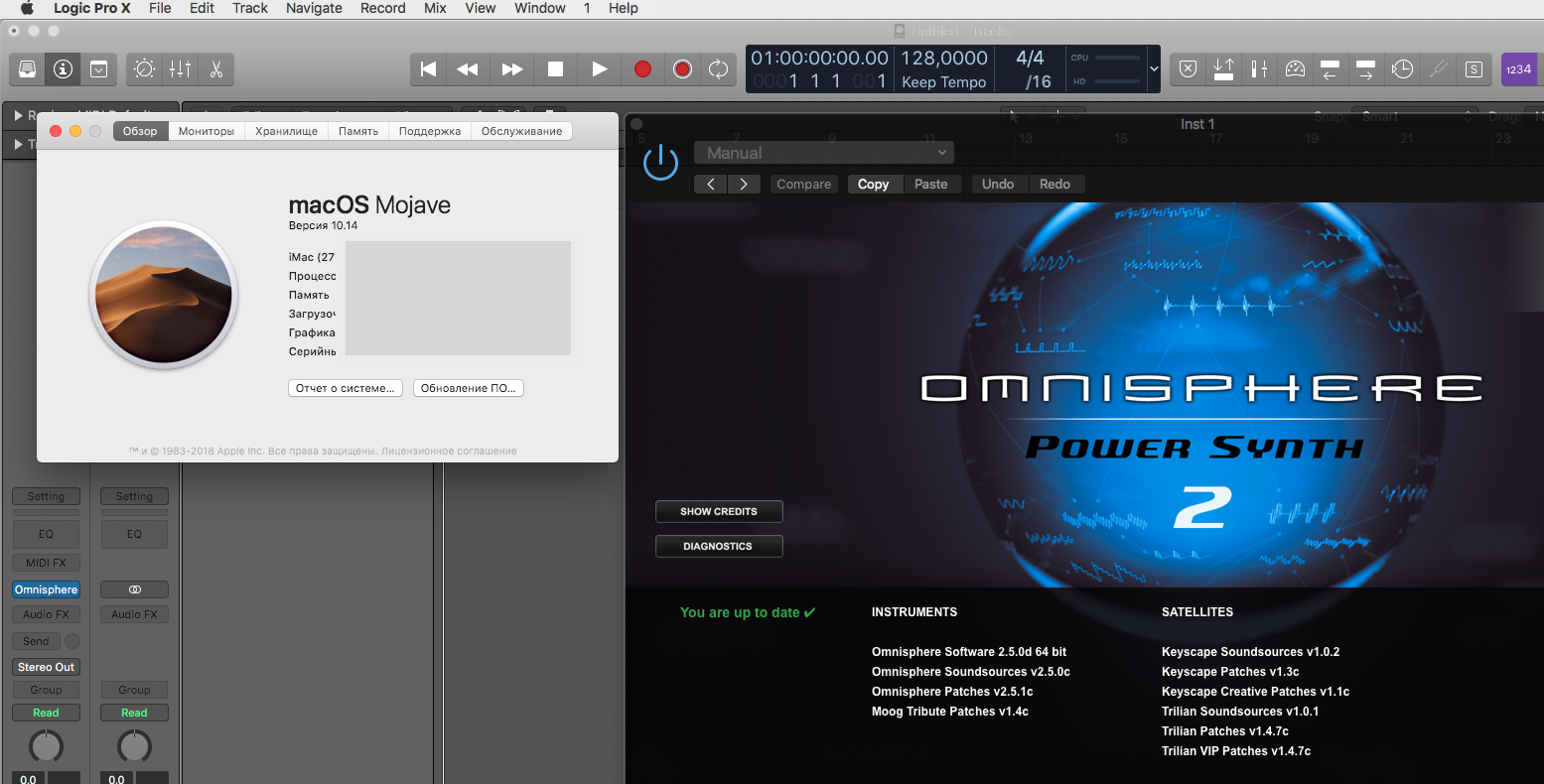The height and width of the screenshot is (784, 1544).
Task: Click the left-arrow bar toolbar icon
Action: click(1331, 69)
